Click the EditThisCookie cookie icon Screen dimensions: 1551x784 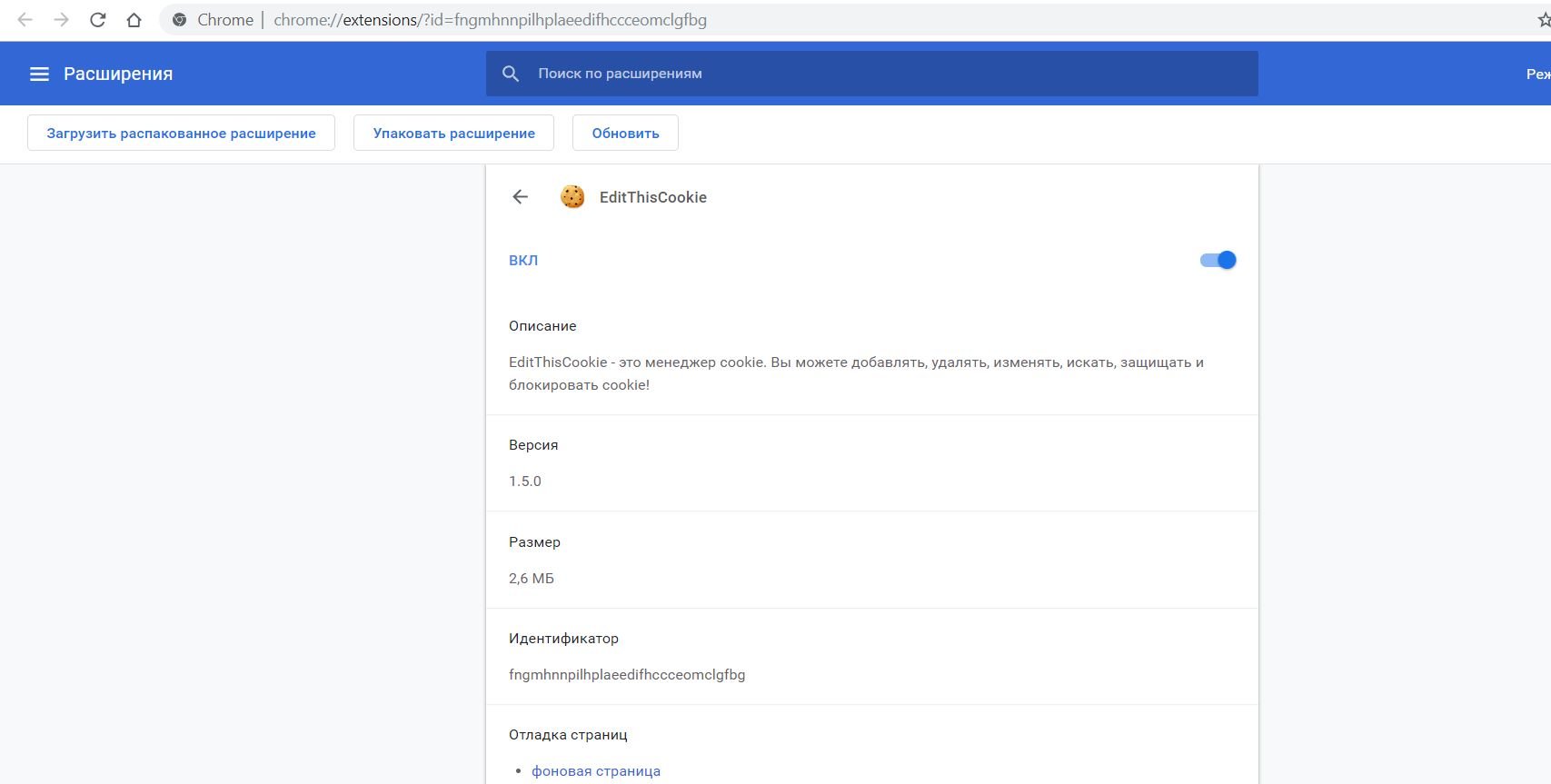point(572,197)
